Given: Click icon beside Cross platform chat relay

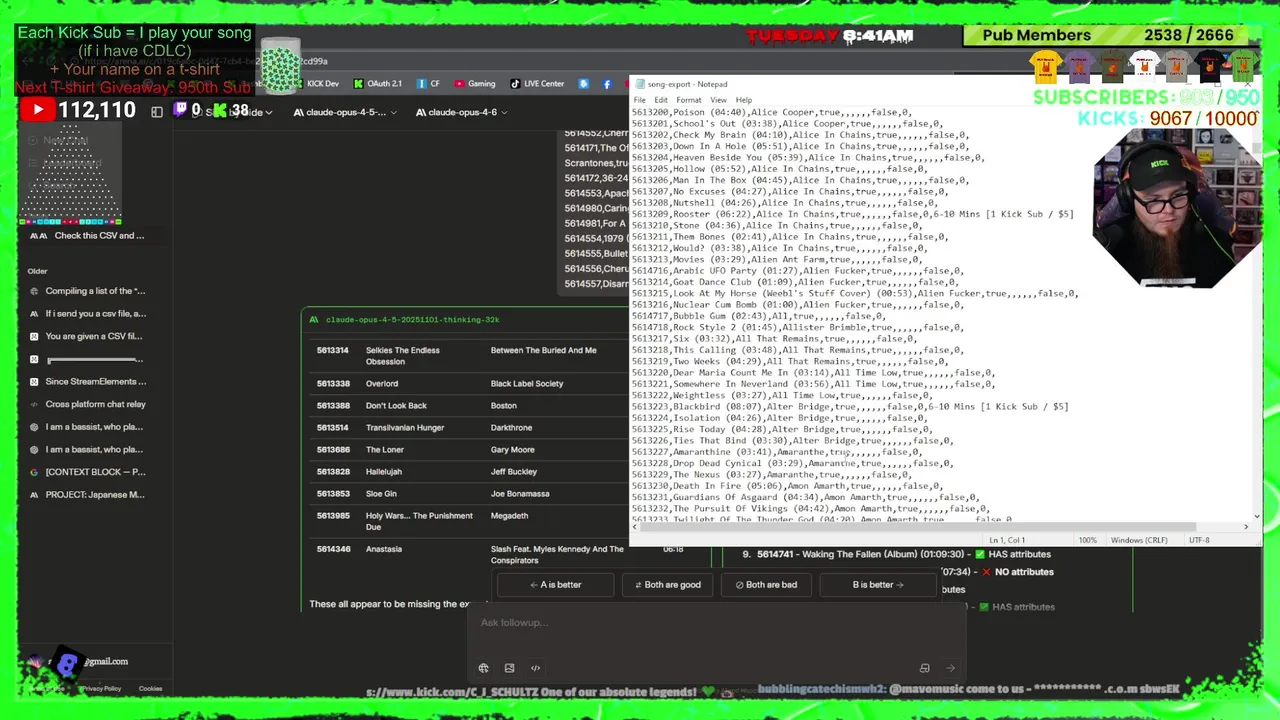Looking at the screenshot, I should (x=35, y=404).
